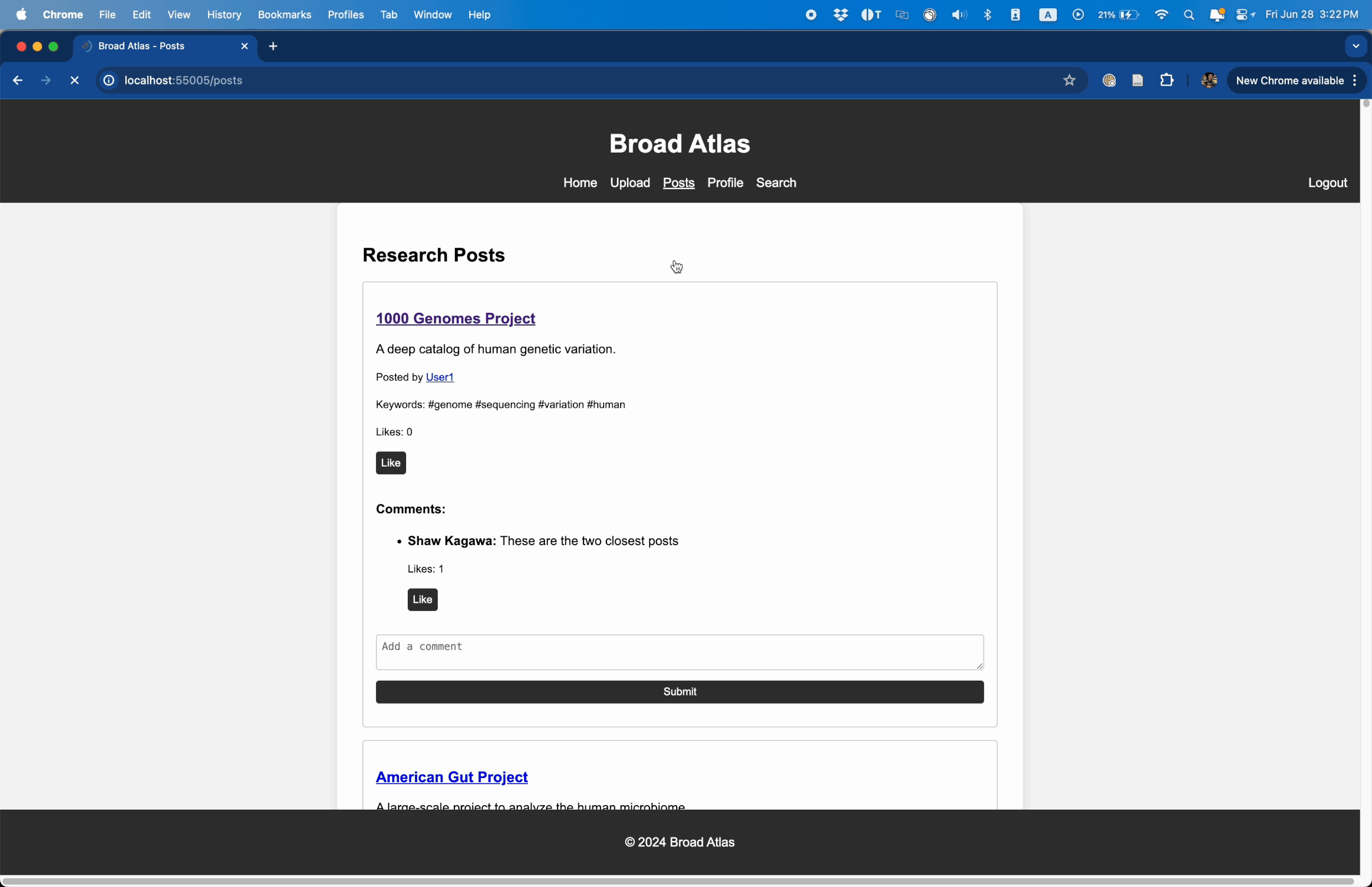The width and height of the screenshot is (1372, 887).
Task: Expand the tab search dropdown arrow
Action: point(1356,47)
